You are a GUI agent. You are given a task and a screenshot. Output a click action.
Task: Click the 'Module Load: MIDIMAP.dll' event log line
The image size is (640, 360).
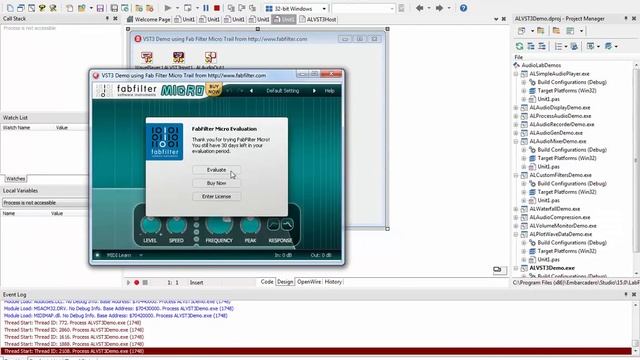pyautogui.click(x=116, y=316)
